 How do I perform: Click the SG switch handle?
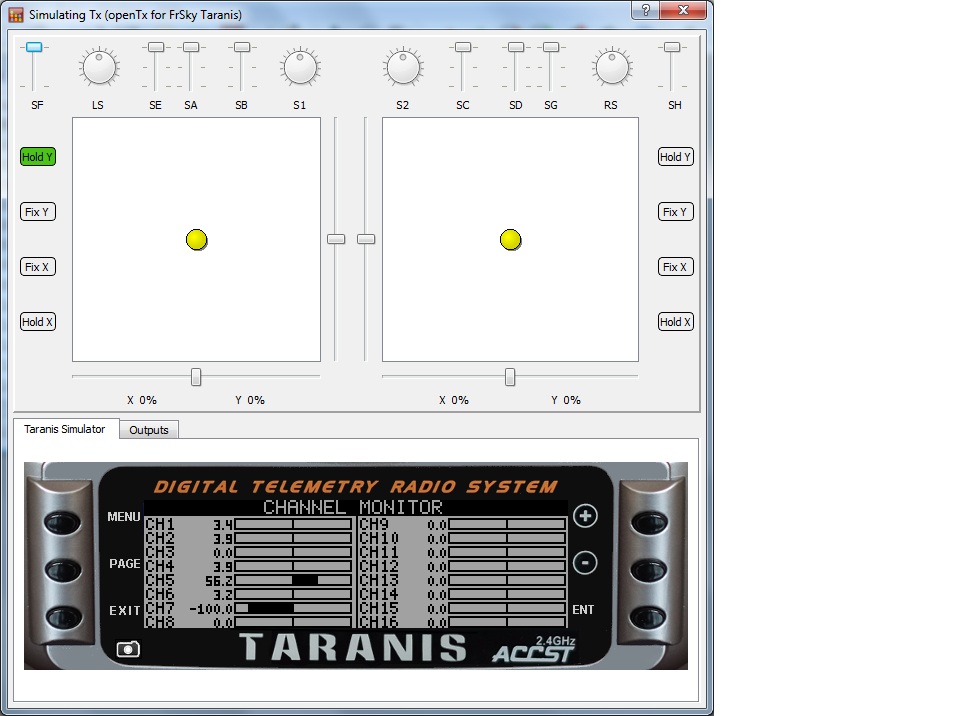(551, 47)
